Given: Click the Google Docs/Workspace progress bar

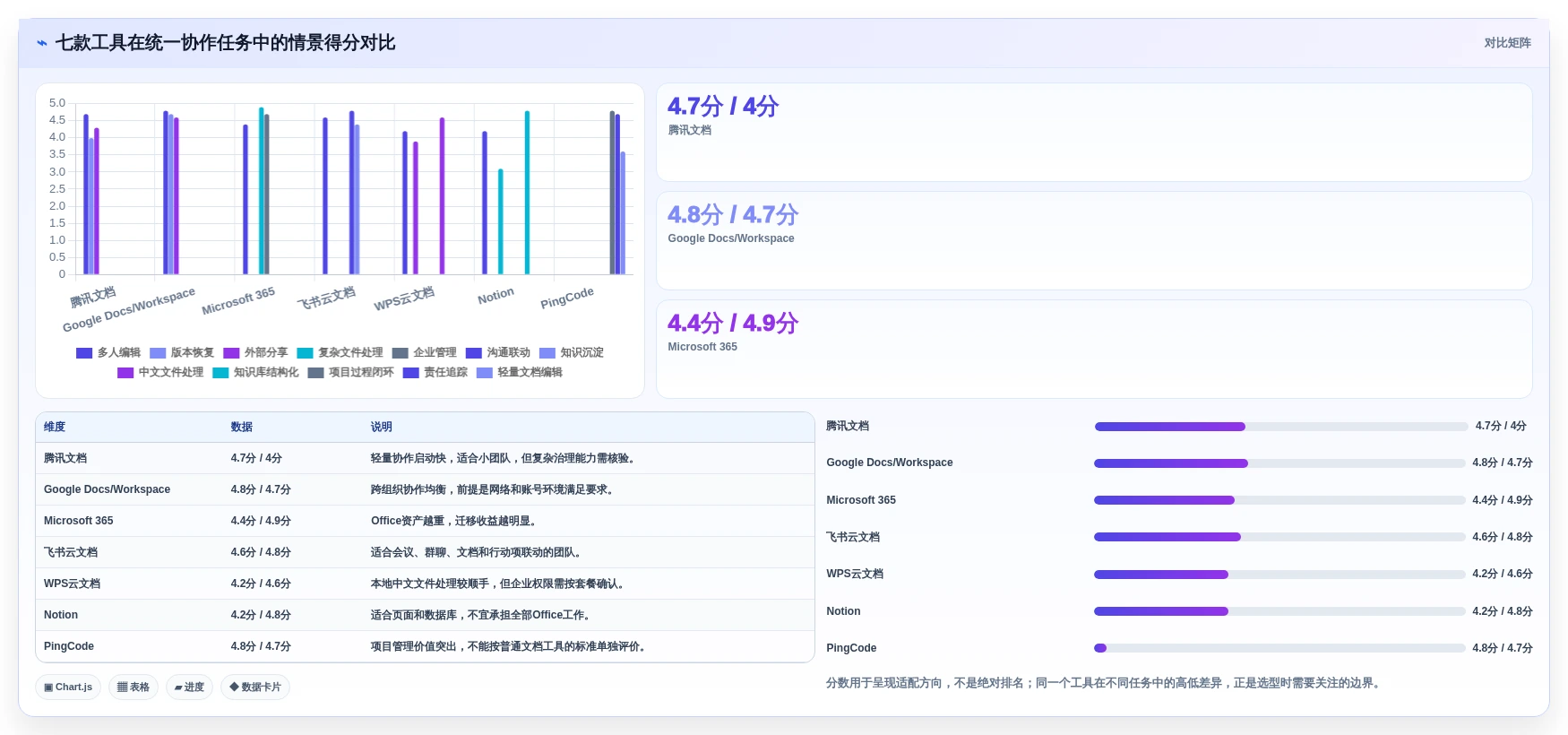Looking at the screenshot, I should point(1279,463).
